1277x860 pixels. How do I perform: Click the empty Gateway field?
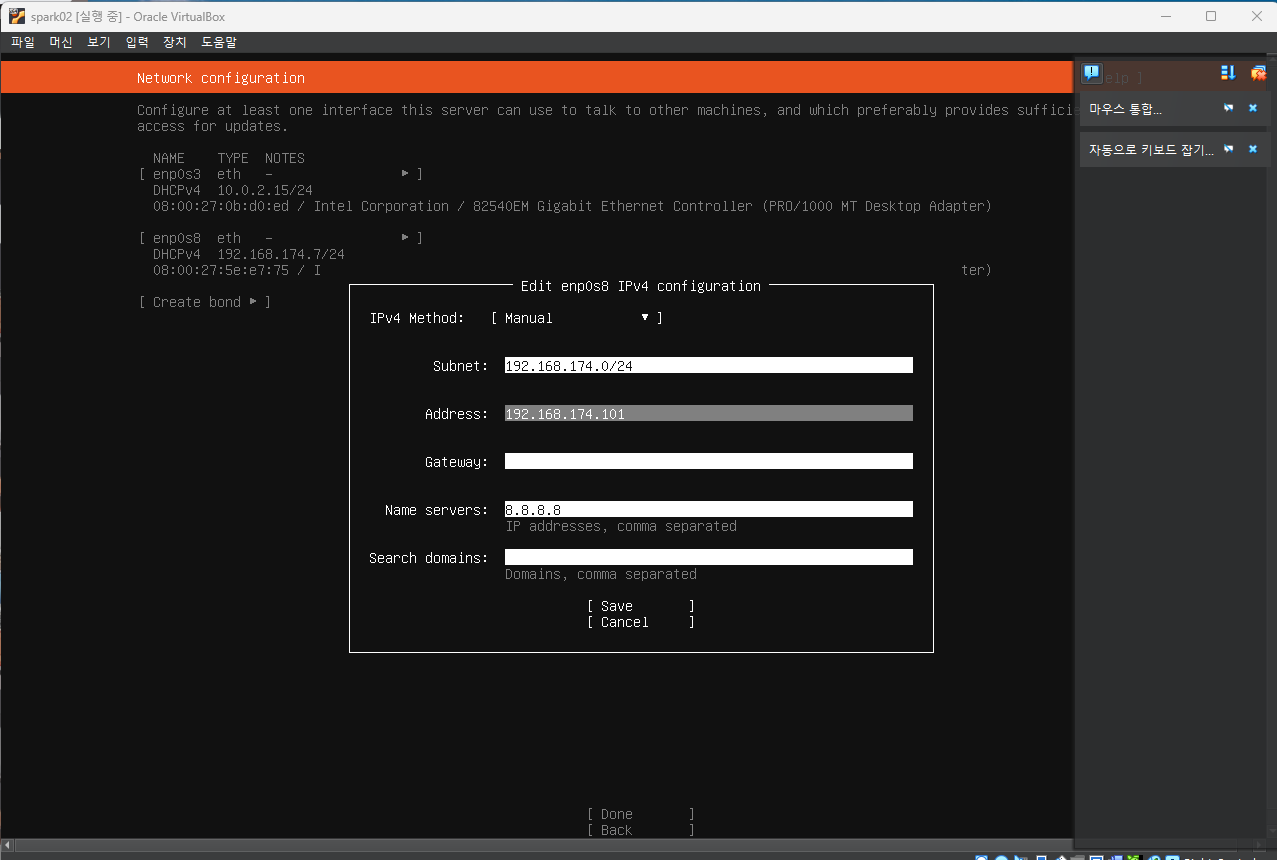(x=709, y=462)
